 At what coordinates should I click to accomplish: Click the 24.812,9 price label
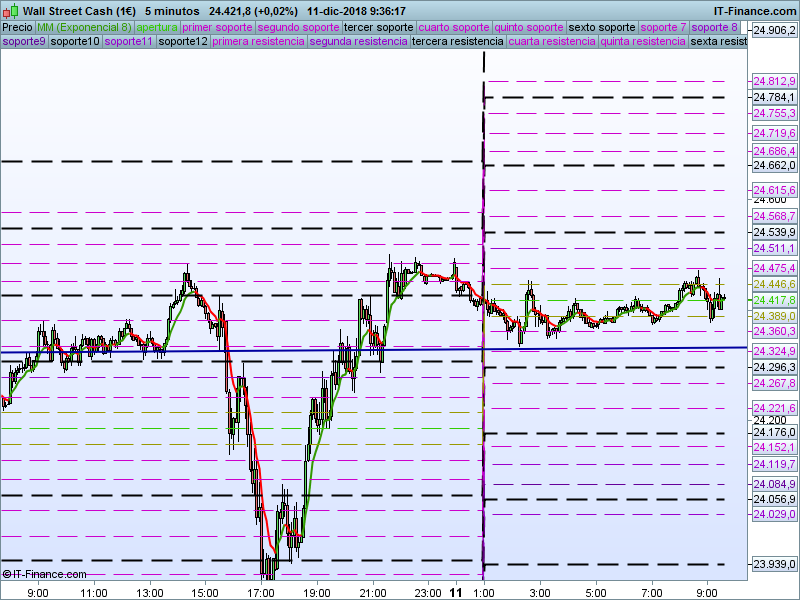coord(774,81)
